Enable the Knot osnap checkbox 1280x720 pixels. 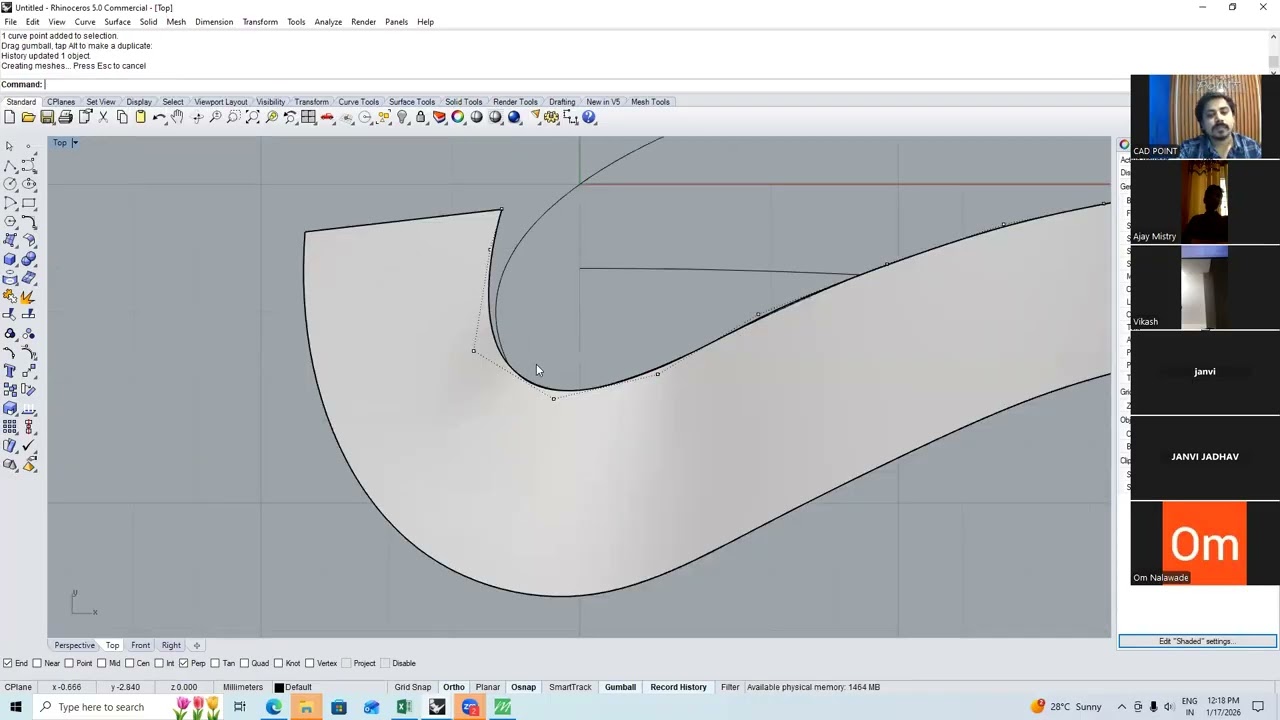pyautogui.click(x=279, y=663)
